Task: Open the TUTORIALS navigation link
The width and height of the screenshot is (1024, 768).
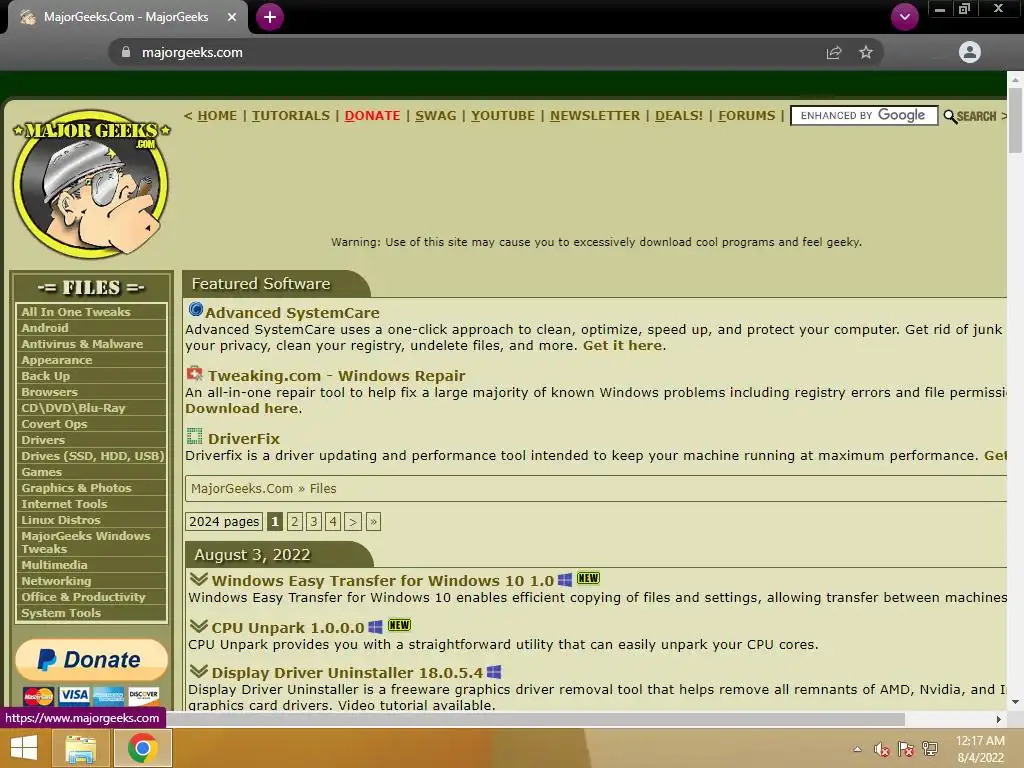Action: (291, 116)
